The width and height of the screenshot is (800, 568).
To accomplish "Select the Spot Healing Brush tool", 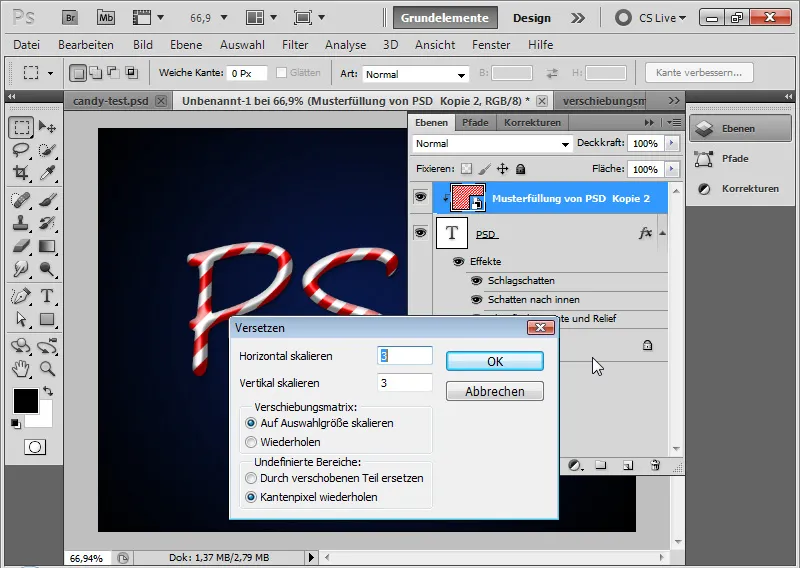I will (x=21, y=200).
